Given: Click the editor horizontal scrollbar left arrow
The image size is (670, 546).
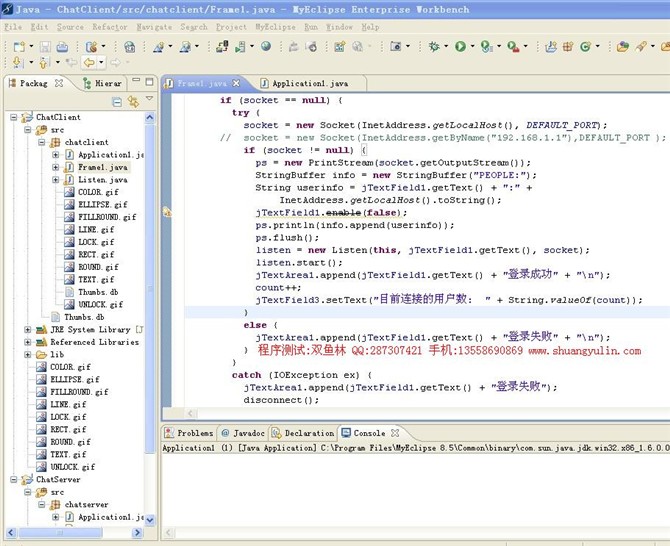Looking at the screenshot, I should pyautogui.click(x=190, y=413).
